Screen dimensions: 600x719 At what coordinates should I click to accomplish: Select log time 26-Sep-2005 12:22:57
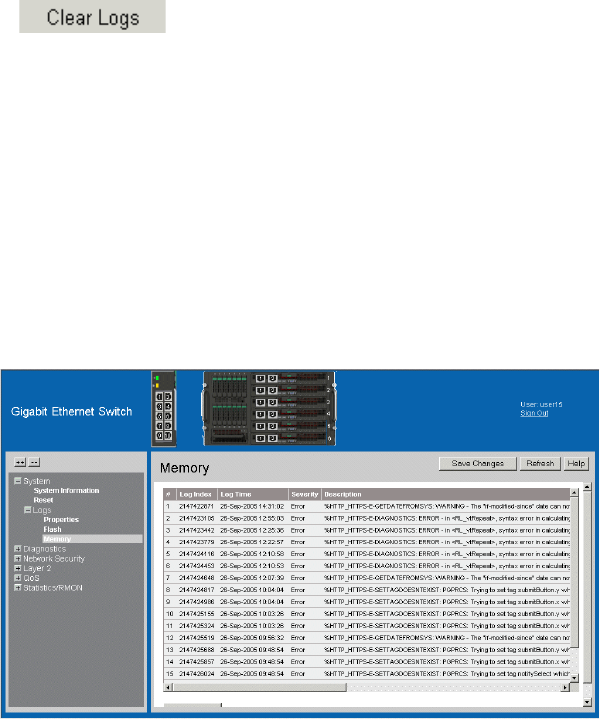(252, 542)
